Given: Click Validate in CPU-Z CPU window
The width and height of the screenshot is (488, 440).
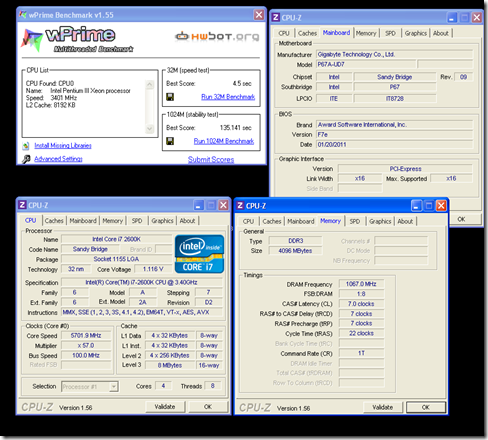Looking at the screenshot, I should pos(165,407).
